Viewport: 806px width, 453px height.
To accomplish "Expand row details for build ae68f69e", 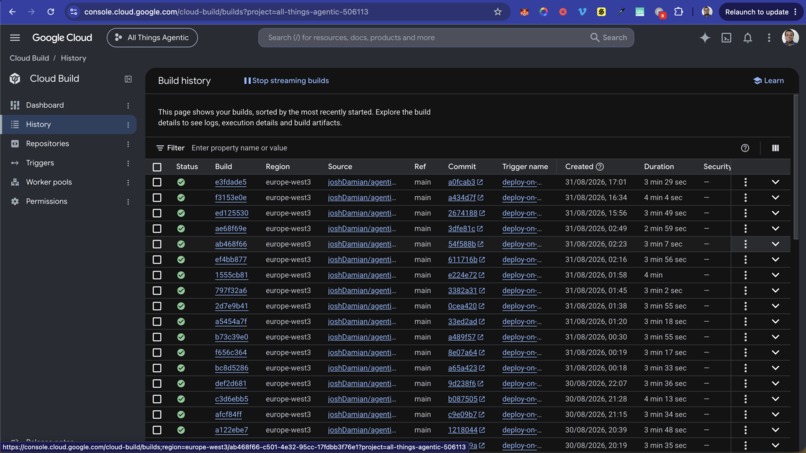I will click(775, 228).
